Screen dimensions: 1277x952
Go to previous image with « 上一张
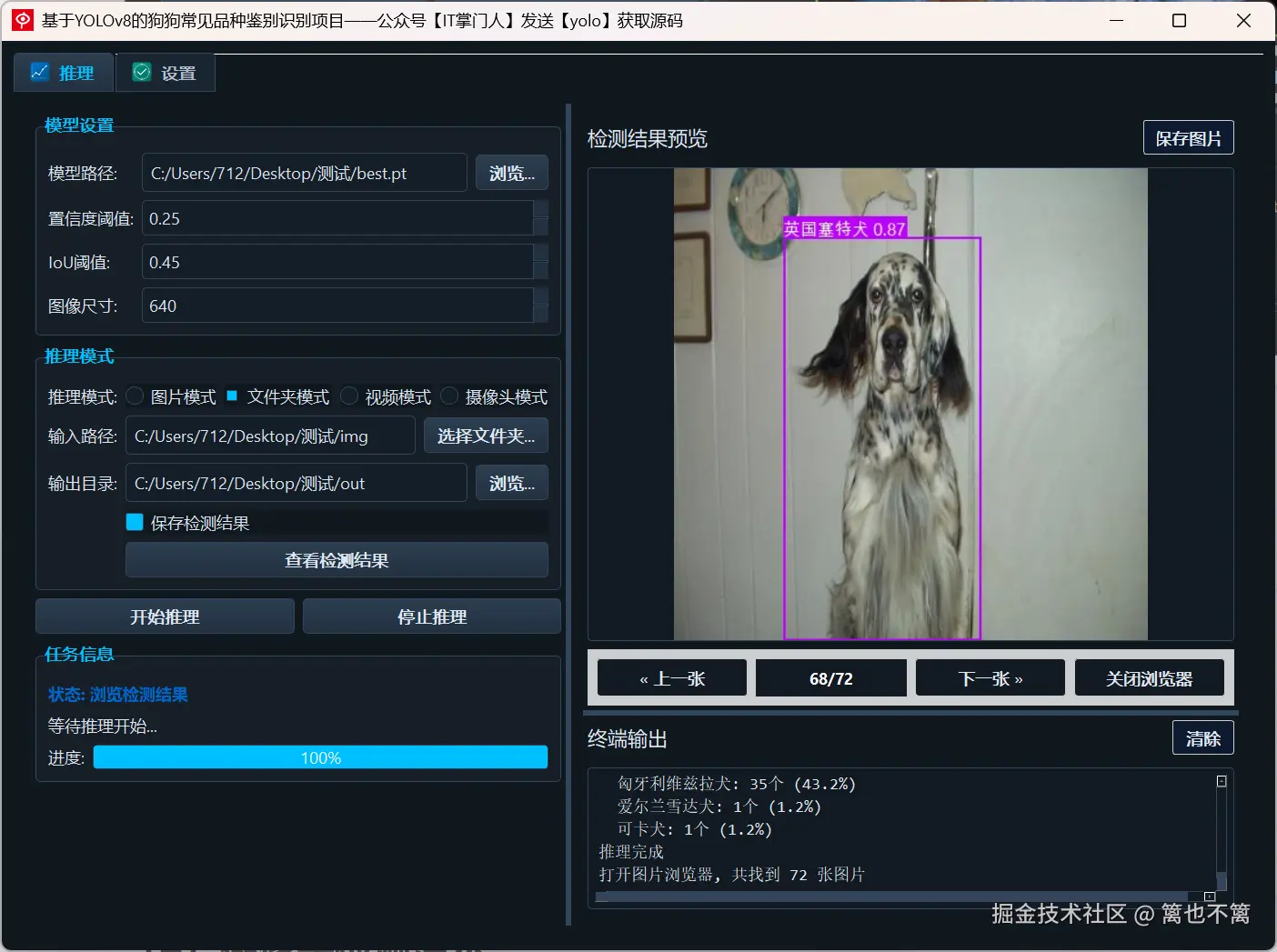[672, 678]
